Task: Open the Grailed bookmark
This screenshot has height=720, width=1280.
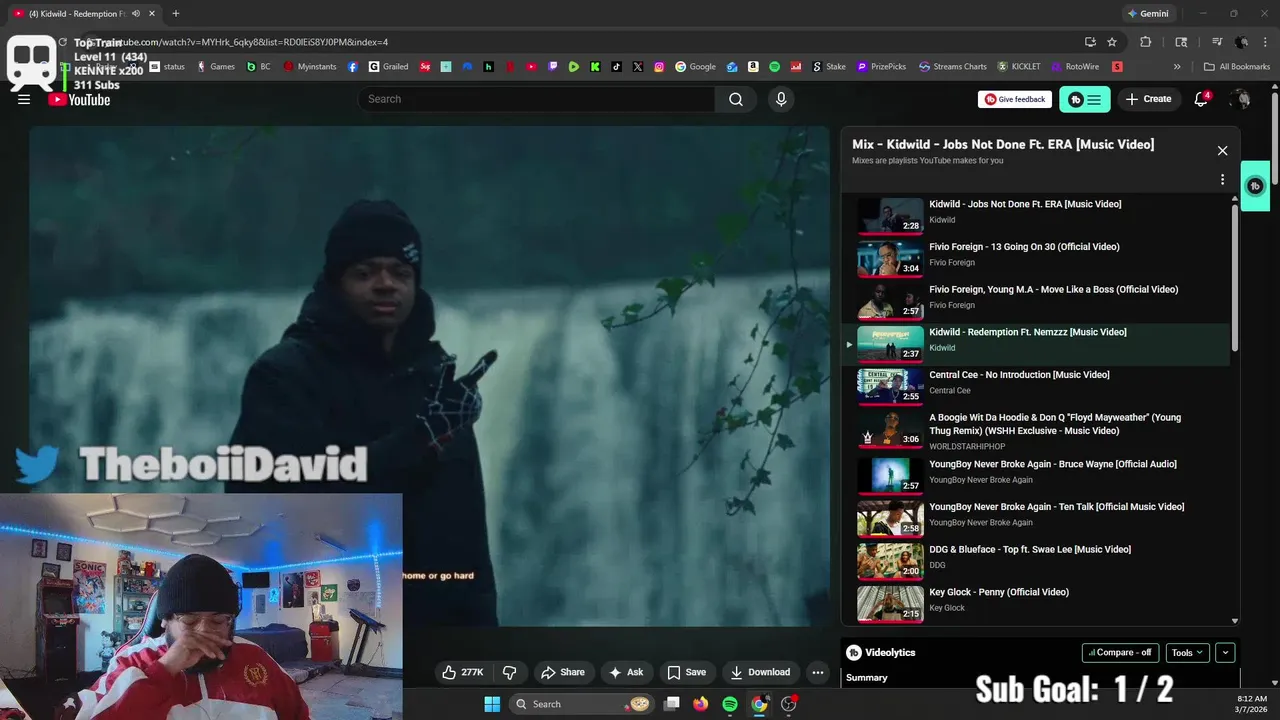Action: pos(388,67)
